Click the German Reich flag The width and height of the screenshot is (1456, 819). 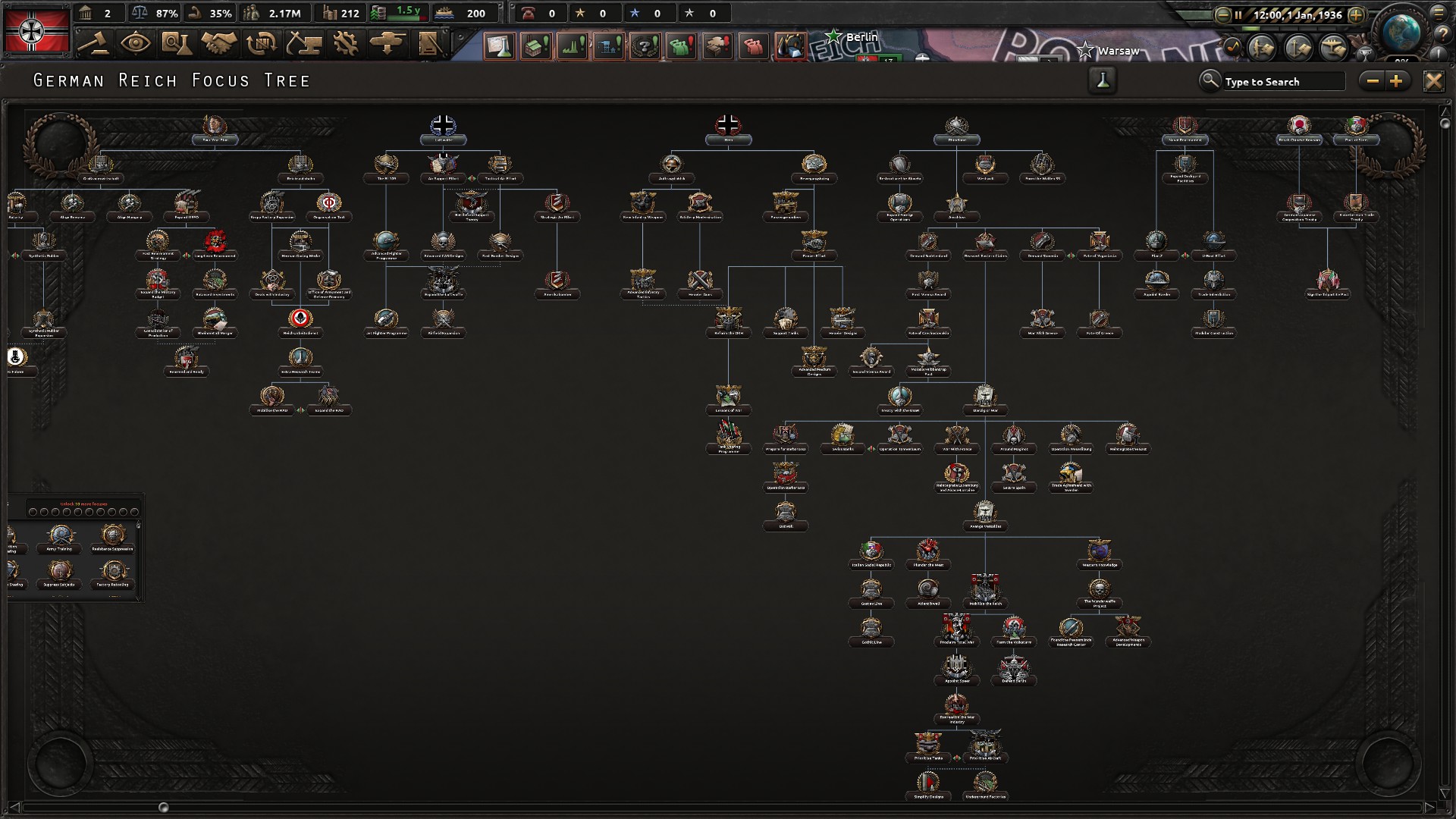click(36, 30)
